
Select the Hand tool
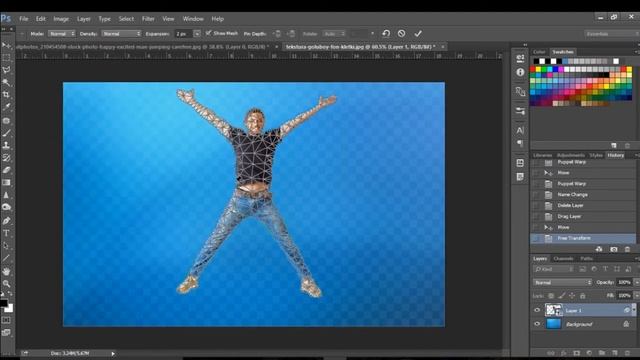point(6,271)
